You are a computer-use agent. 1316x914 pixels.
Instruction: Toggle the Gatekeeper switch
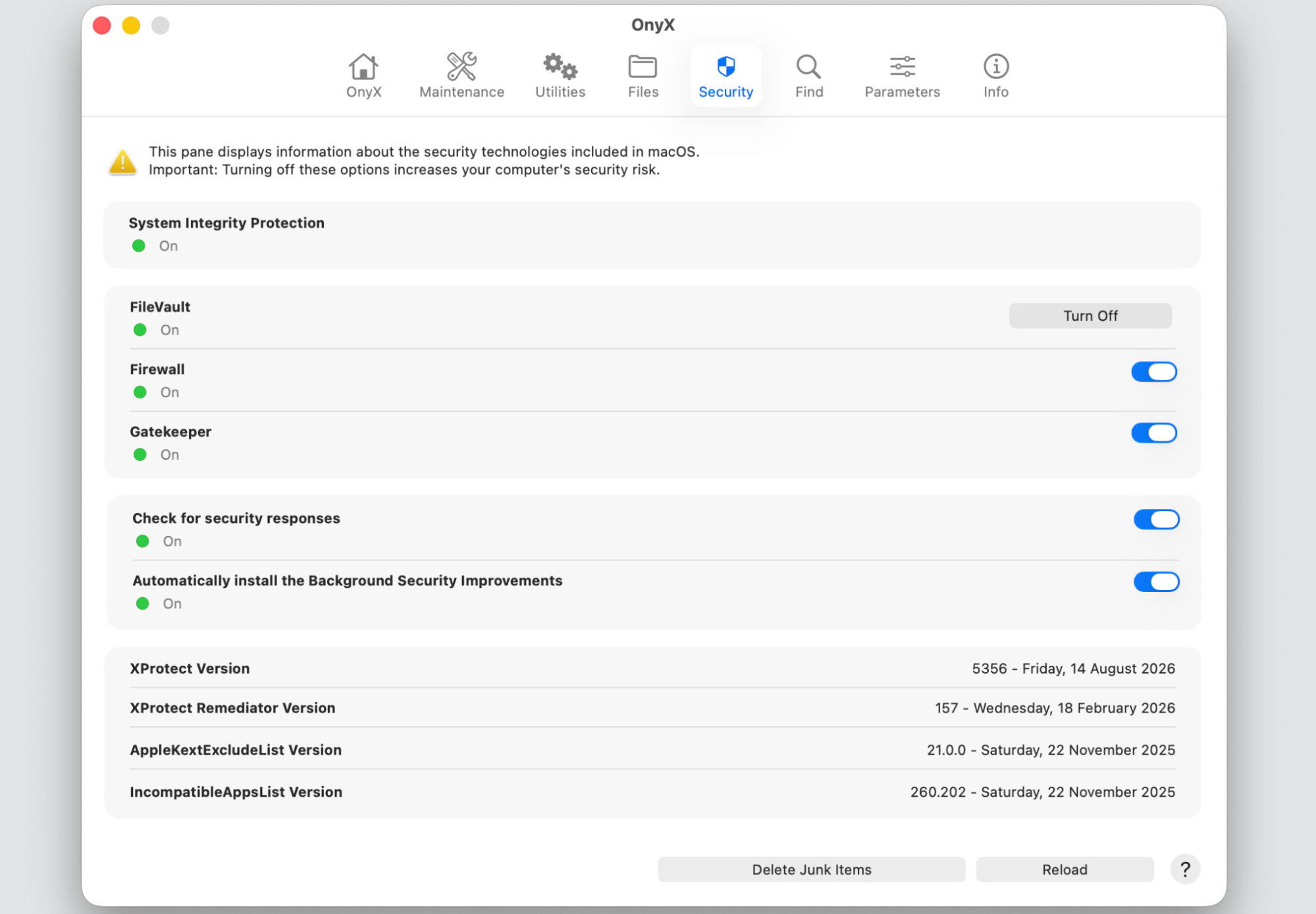(x=1153, y=433)
